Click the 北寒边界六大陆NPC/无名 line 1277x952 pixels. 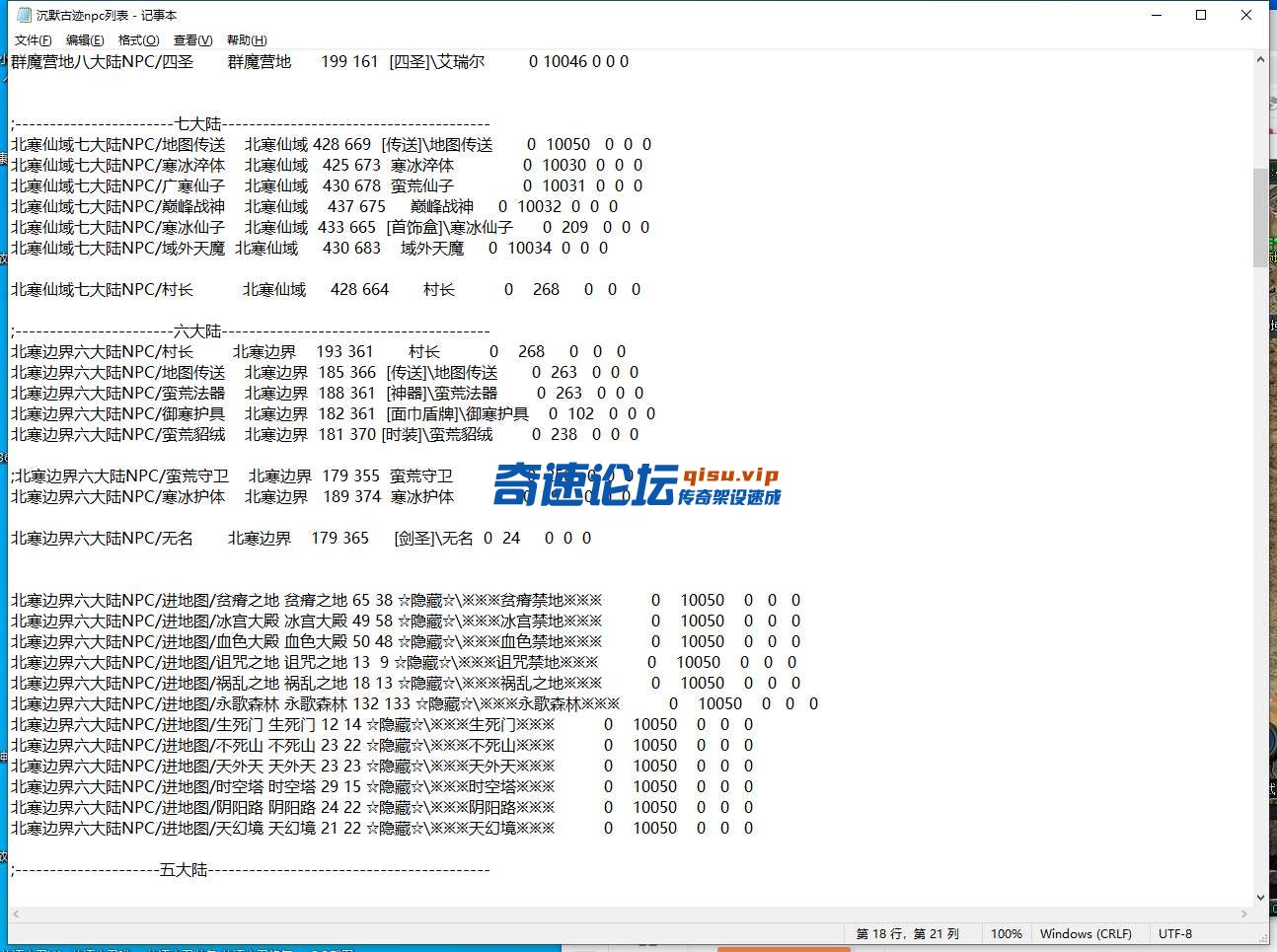(301, 538)
